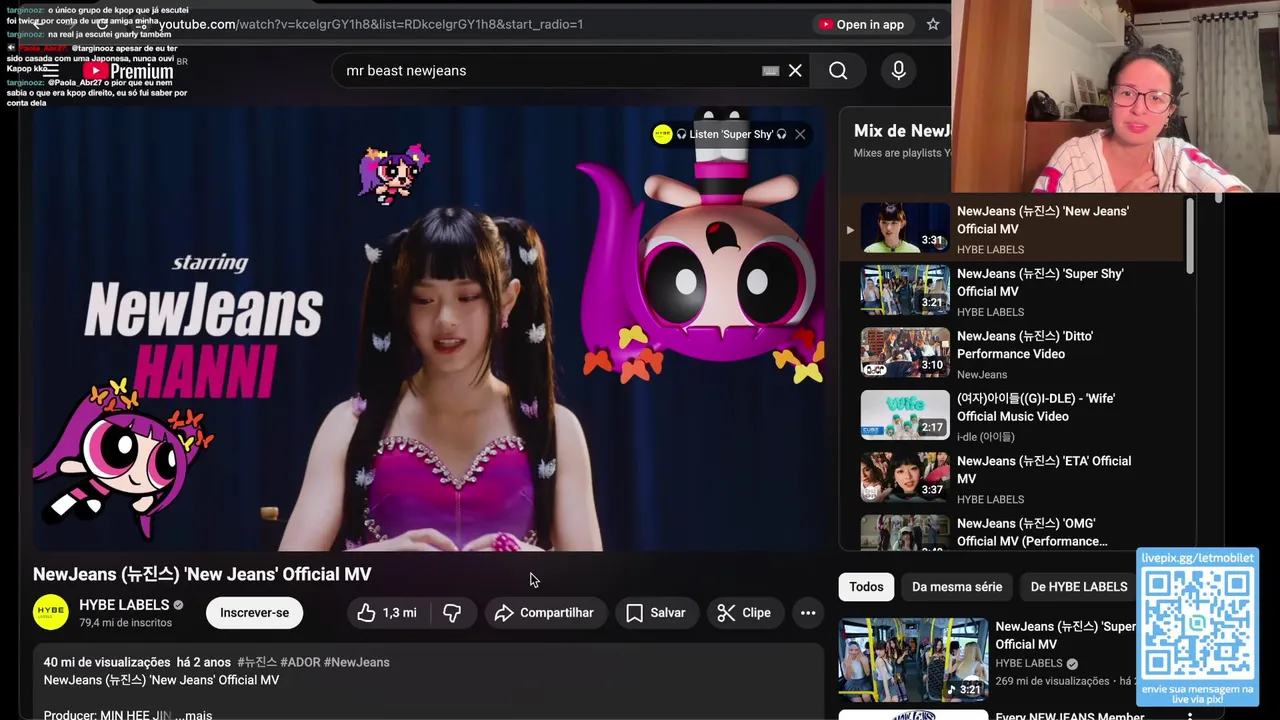The height and width of the screenshot is (720, 1280).
Task: Click the Compartilhar share button
Action: 545,613
